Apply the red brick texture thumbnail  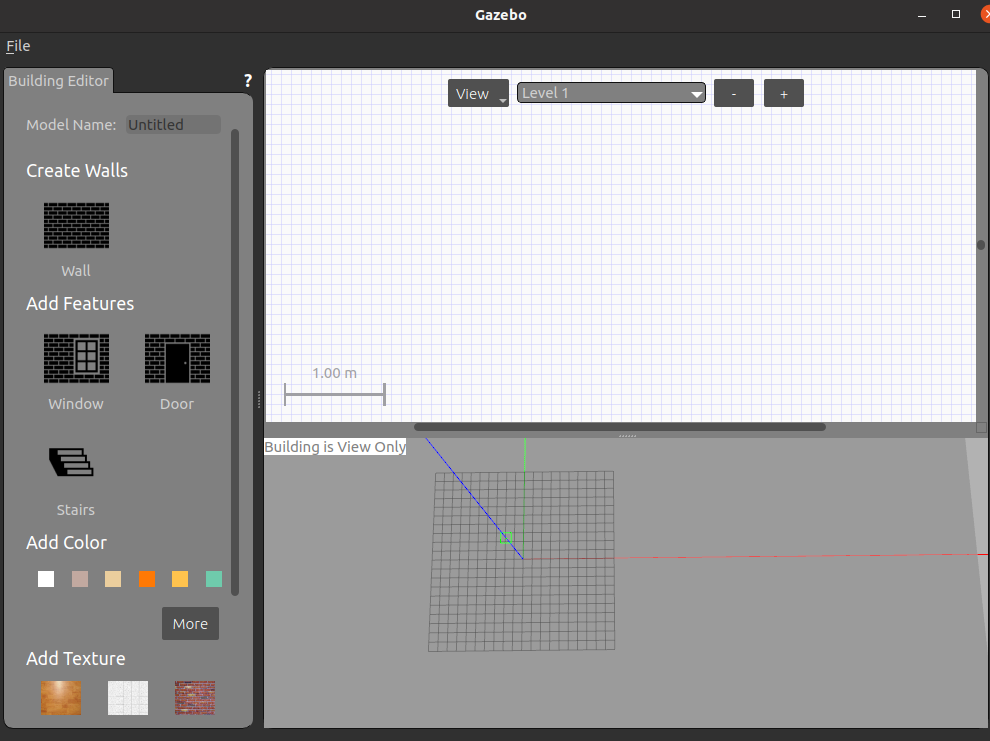click(x=195, y=697)
